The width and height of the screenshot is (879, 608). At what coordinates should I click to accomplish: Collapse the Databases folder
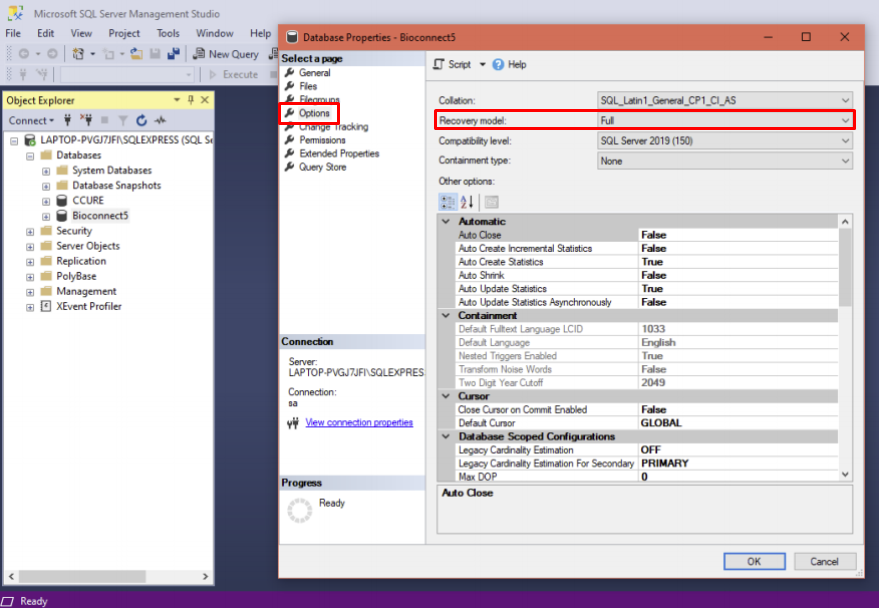(x=30, y=156)
